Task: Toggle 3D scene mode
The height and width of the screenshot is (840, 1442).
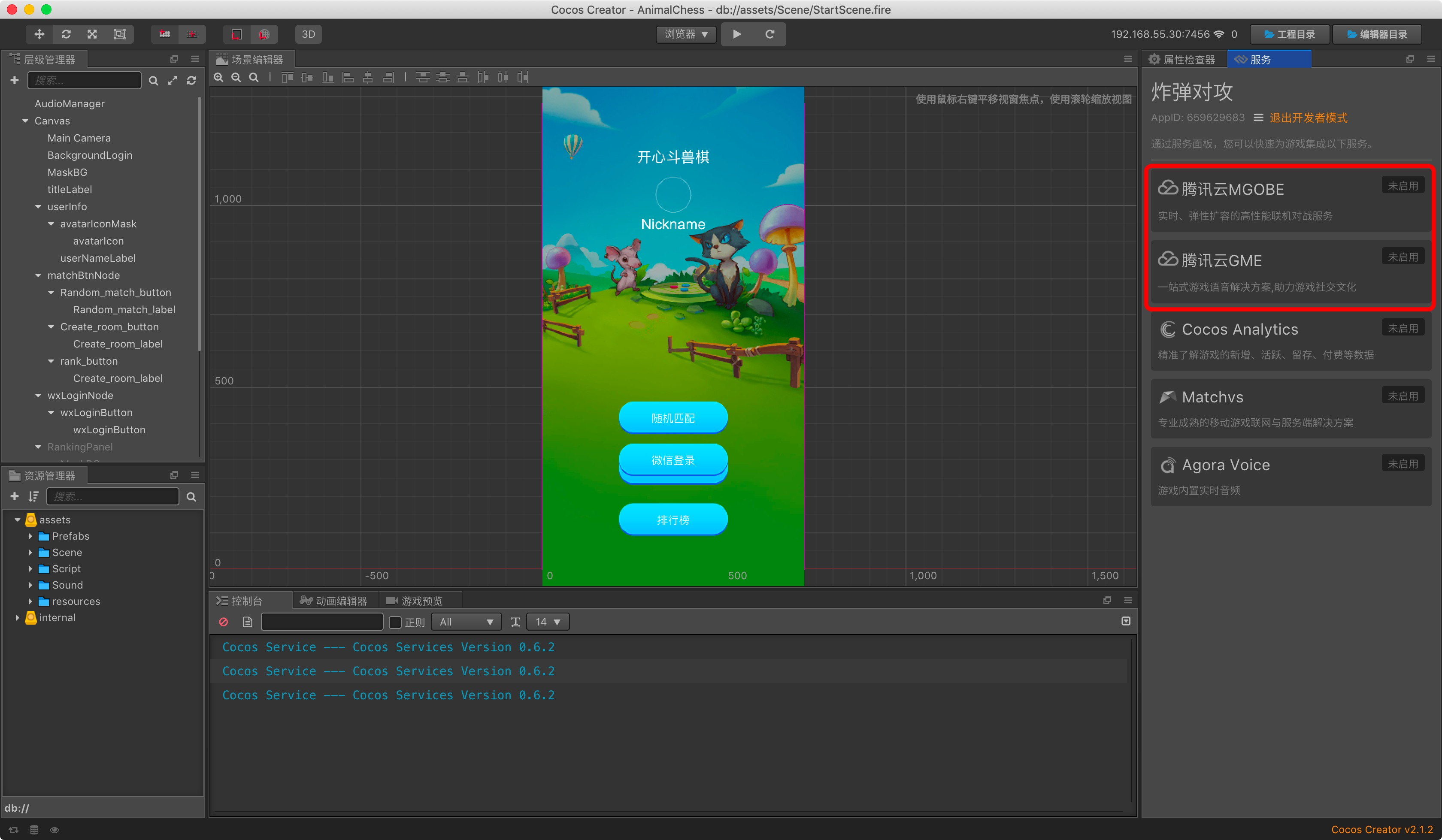Action: pos(309,34)
